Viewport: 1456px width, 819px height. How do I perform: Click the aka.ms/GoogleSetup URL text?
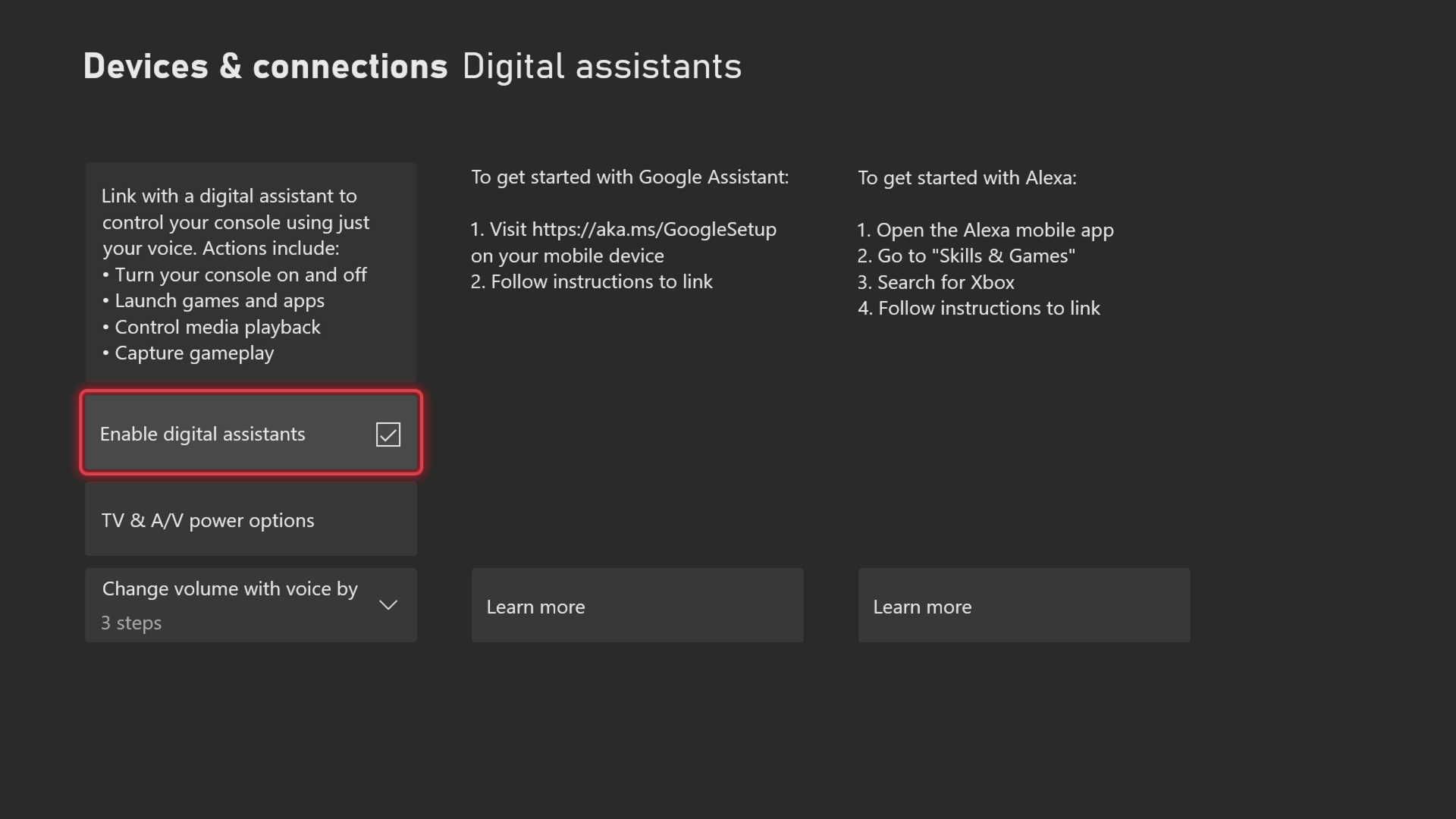tap(654, 229)
